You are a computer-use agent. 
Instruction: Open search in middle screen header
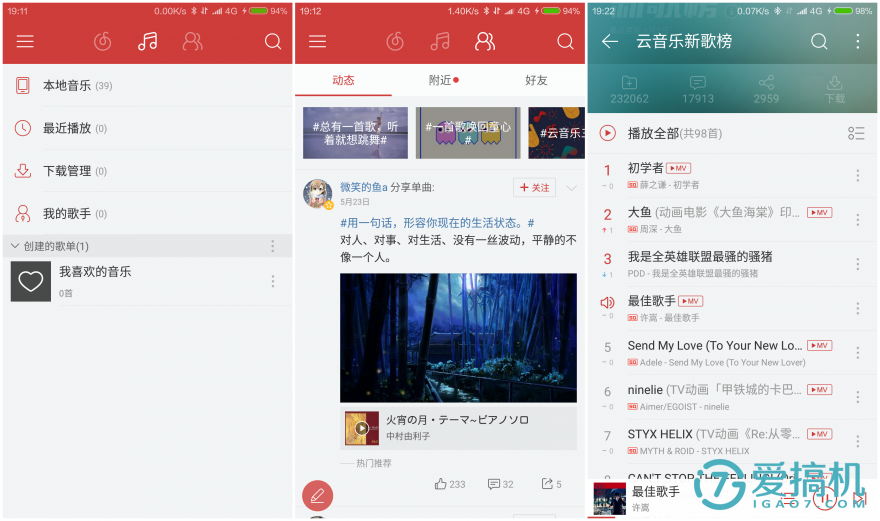pos(565,41)
